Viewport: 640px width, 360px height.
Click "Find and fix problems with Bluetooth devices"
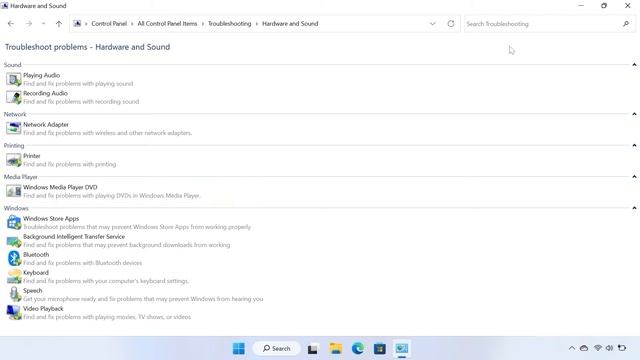83,263
